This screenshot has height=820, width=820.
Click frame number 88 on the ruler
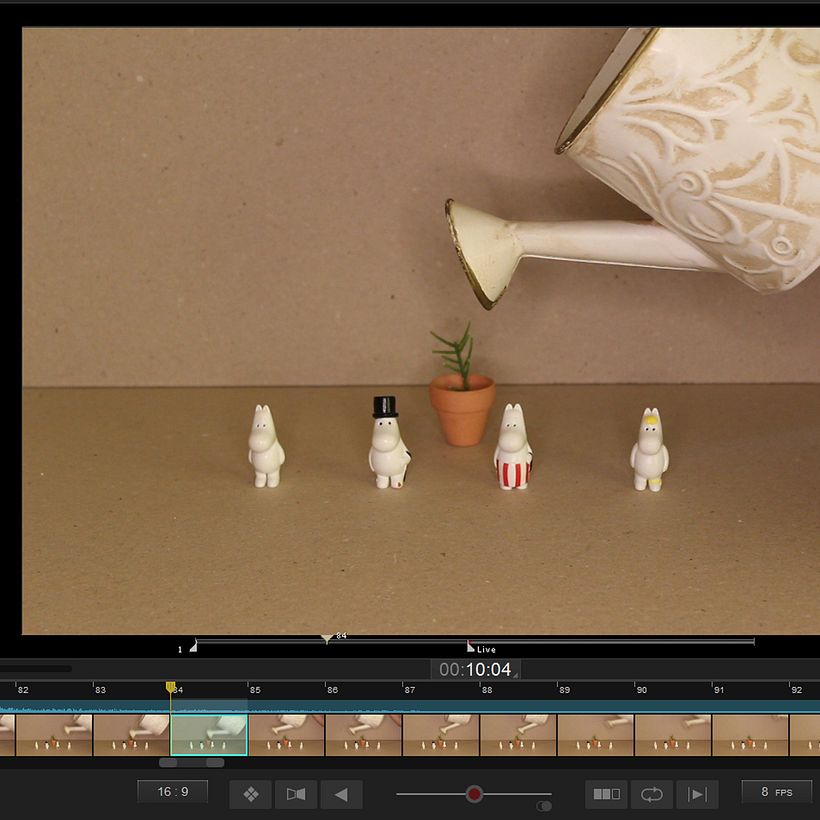pos(487,690)
